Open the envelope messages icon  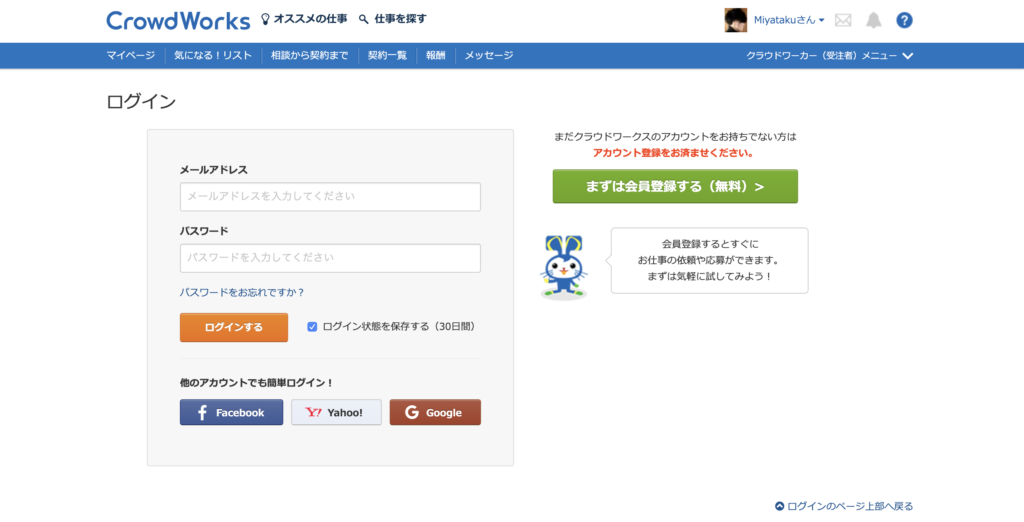(843, 20)
